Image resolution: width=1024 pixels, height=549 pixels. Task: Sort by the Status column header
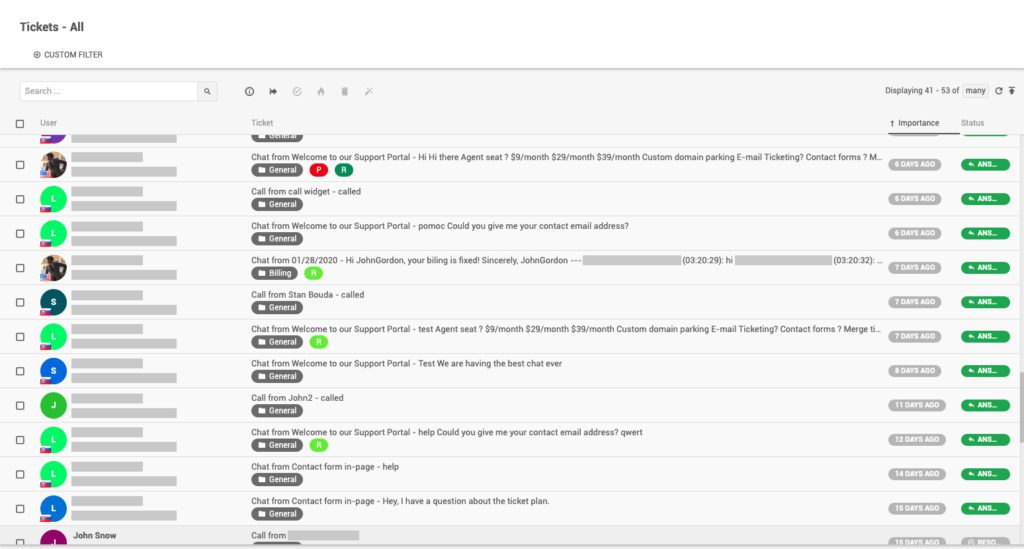tap(972, 123)
